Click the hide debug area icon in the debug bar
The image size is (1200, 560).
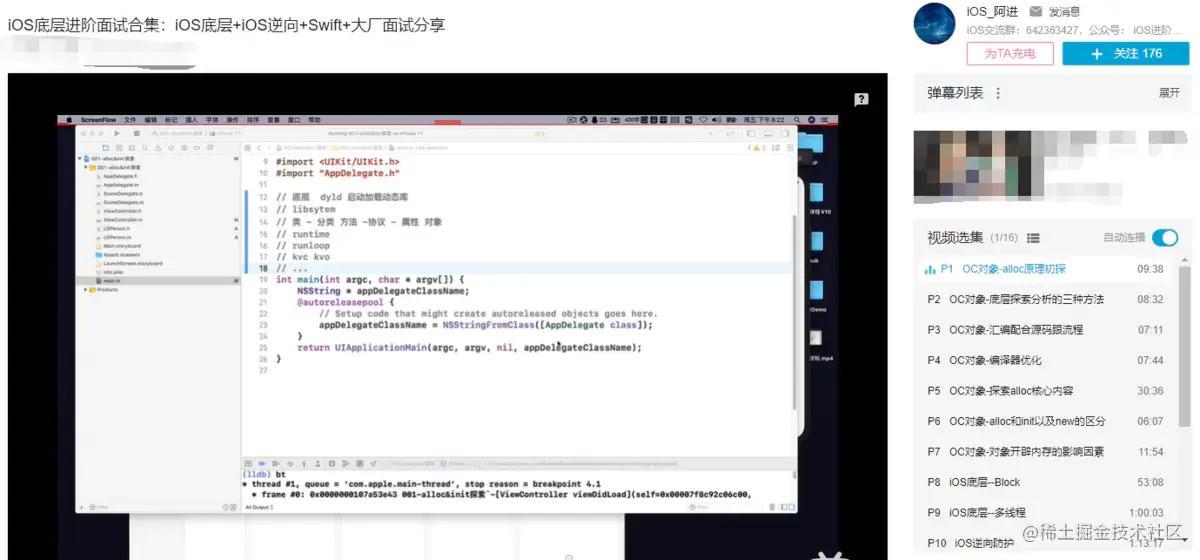point(249,464)
